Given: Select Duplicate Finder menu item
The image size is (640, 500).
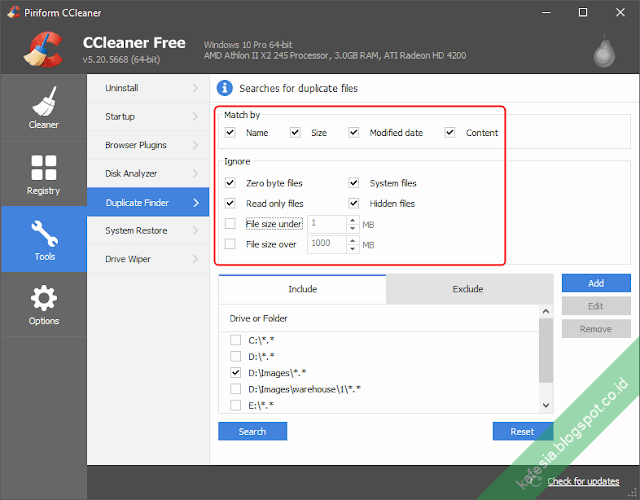Looking at the screenshot, I should (x=148, y=202).
